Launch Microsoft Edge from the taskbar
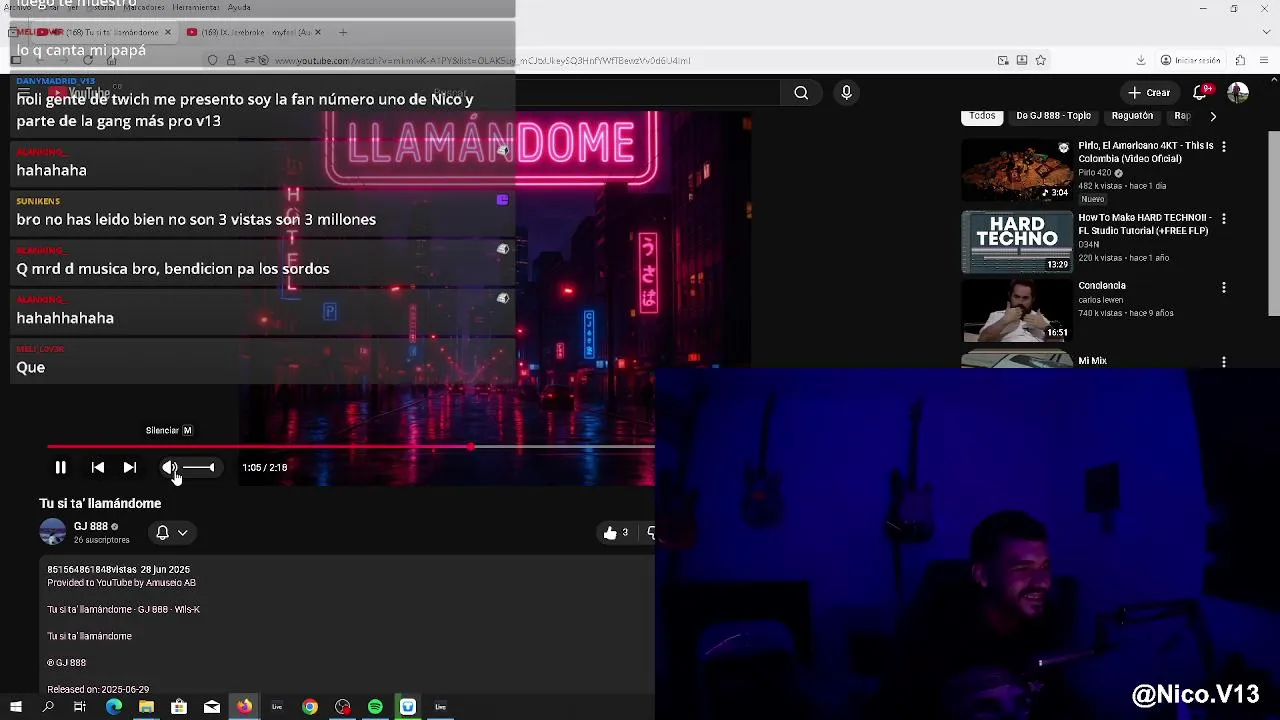The width and height of the screenshot is (1280, 720). [x=114, y=707]
